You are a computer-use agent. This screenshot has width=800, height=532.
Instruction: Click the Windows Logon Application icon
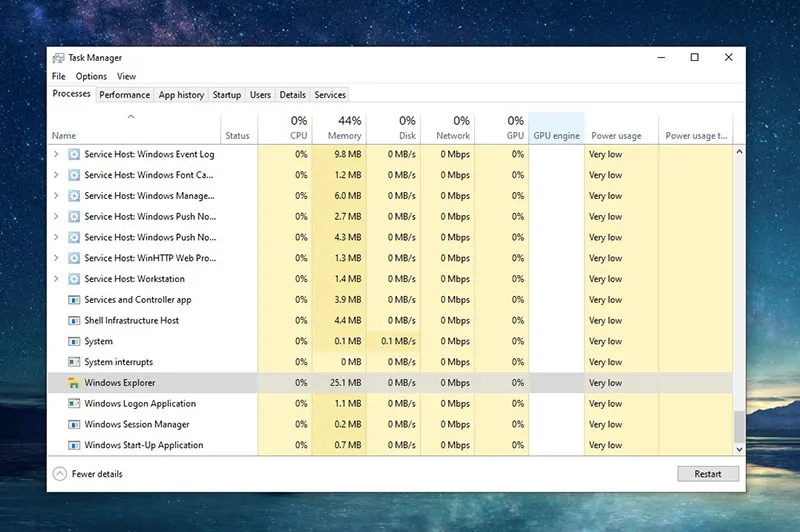[73, 404]
